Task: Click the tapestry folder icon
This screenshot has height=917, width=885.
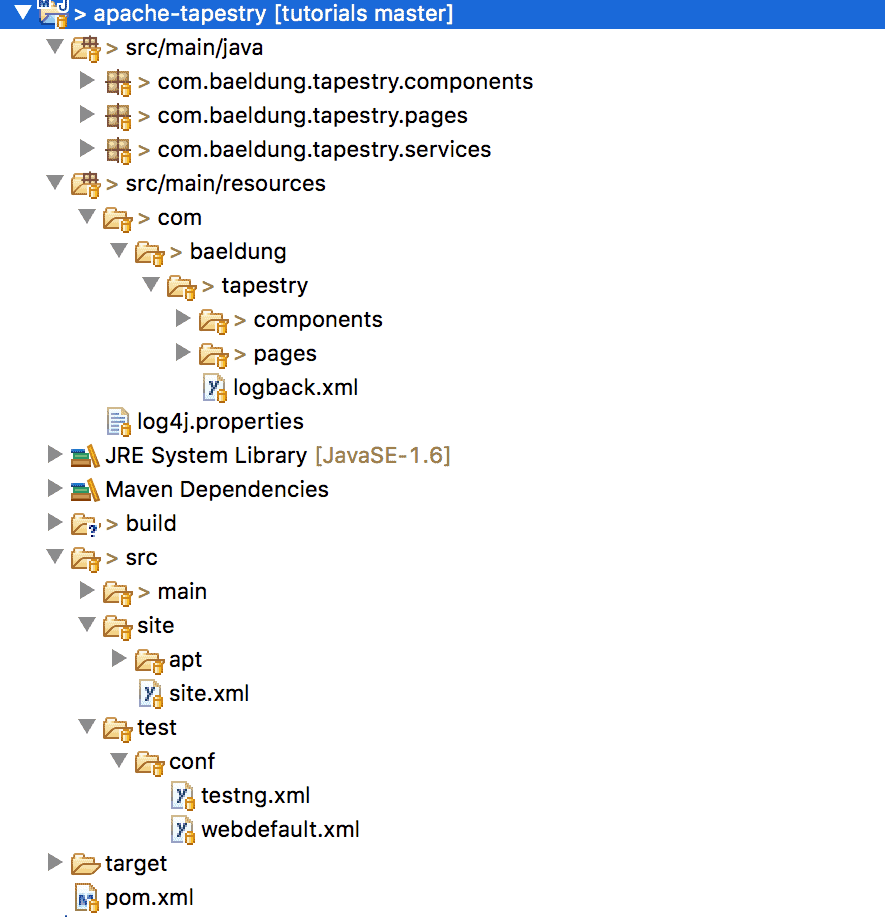Action: 181,287
